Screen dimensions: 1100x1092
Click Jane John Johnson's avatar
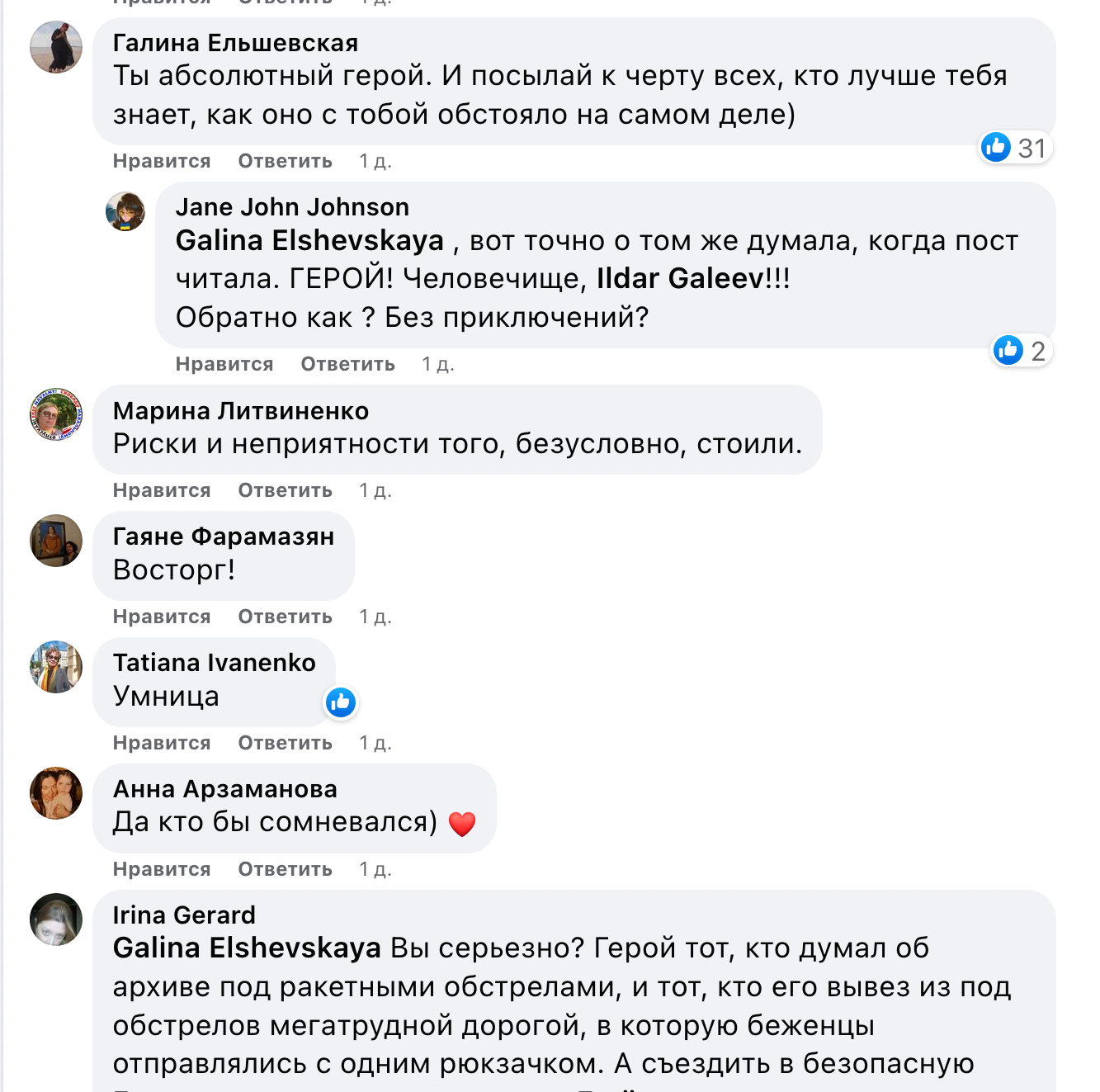(x=125, y=211)
